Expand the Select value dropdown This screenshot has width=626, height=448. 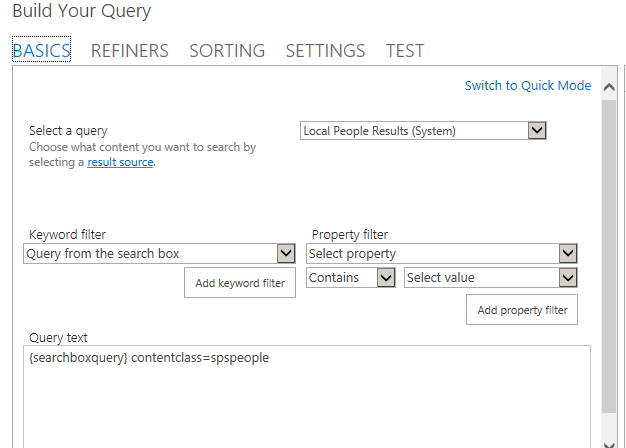coord(567,278)
